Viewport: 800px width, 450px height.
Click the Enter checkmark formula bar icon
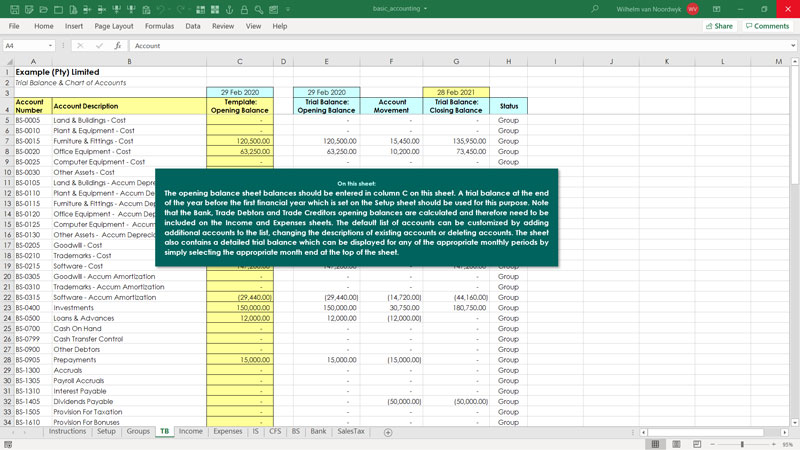click(99, 45)
